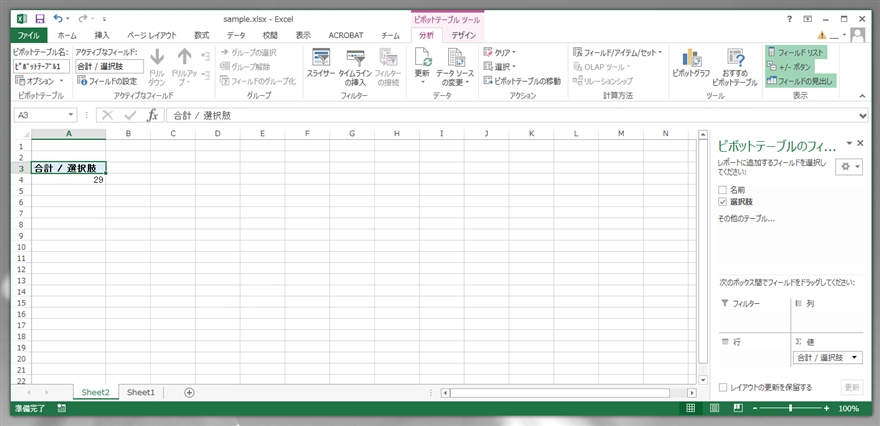Viewport: 880px width, 426px height.
Task: Check the 名前 field checkbox
Action: tap(722, 190)
